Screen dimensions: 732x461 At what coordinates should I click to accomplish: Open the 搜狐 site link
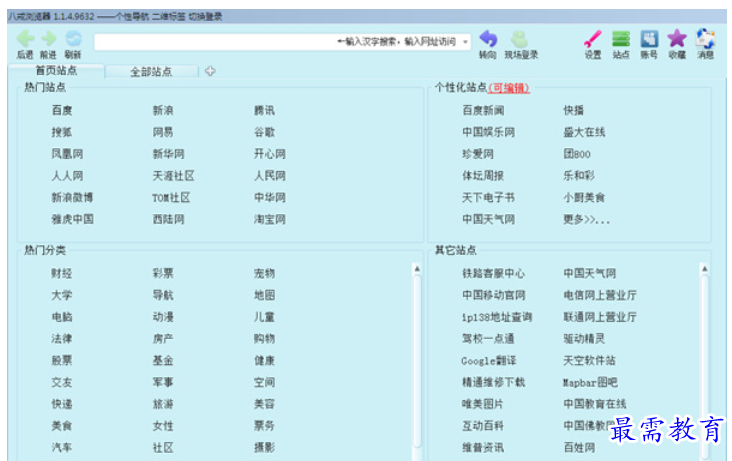(62, 132)
